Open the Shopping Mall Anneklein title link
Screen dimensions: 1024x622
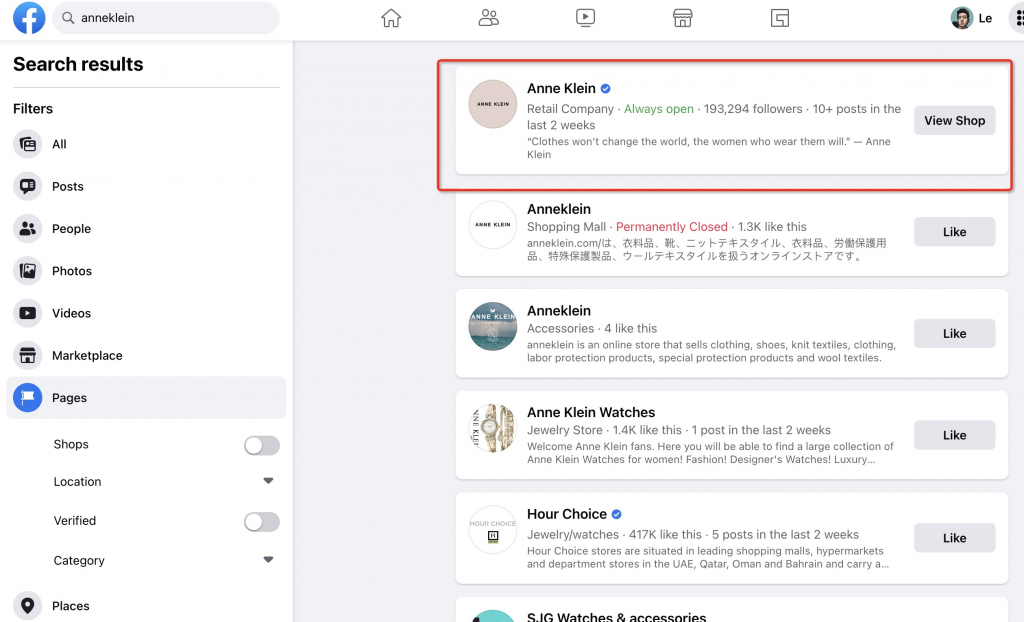pos(559,209)
